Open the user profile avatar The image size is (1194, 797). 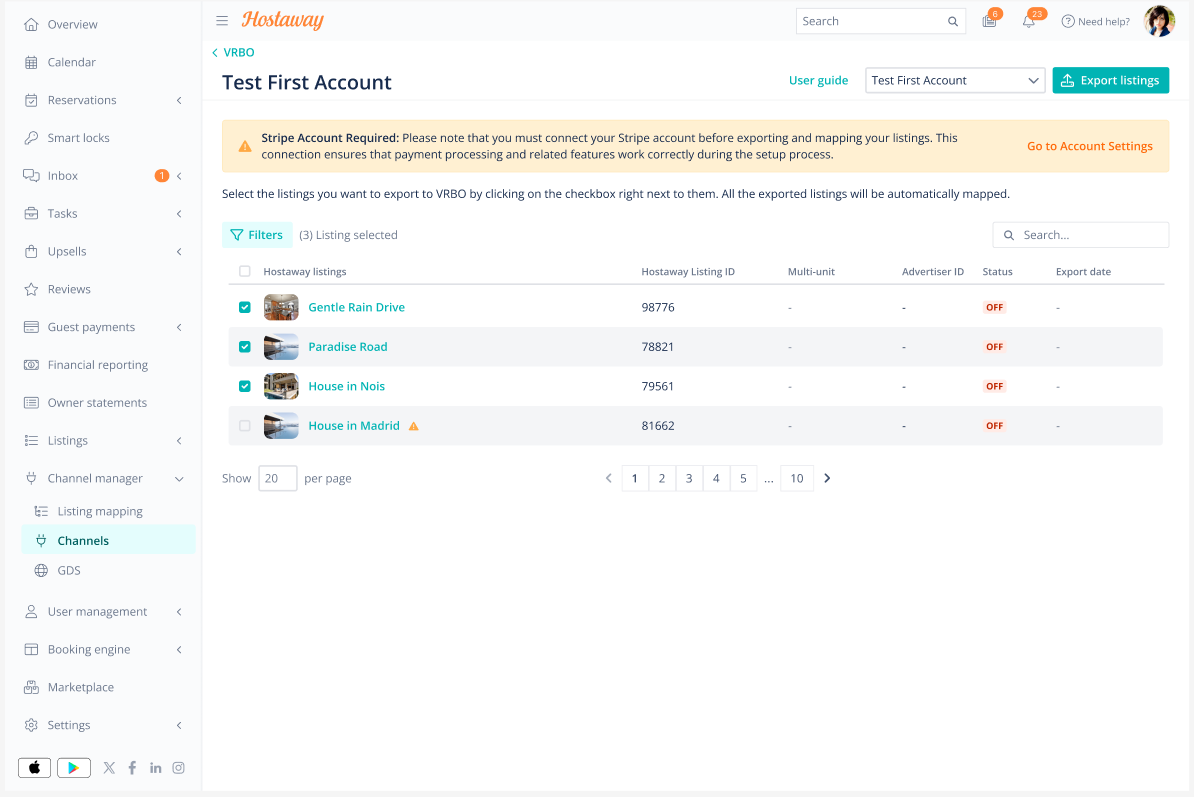pos(1159,21)
